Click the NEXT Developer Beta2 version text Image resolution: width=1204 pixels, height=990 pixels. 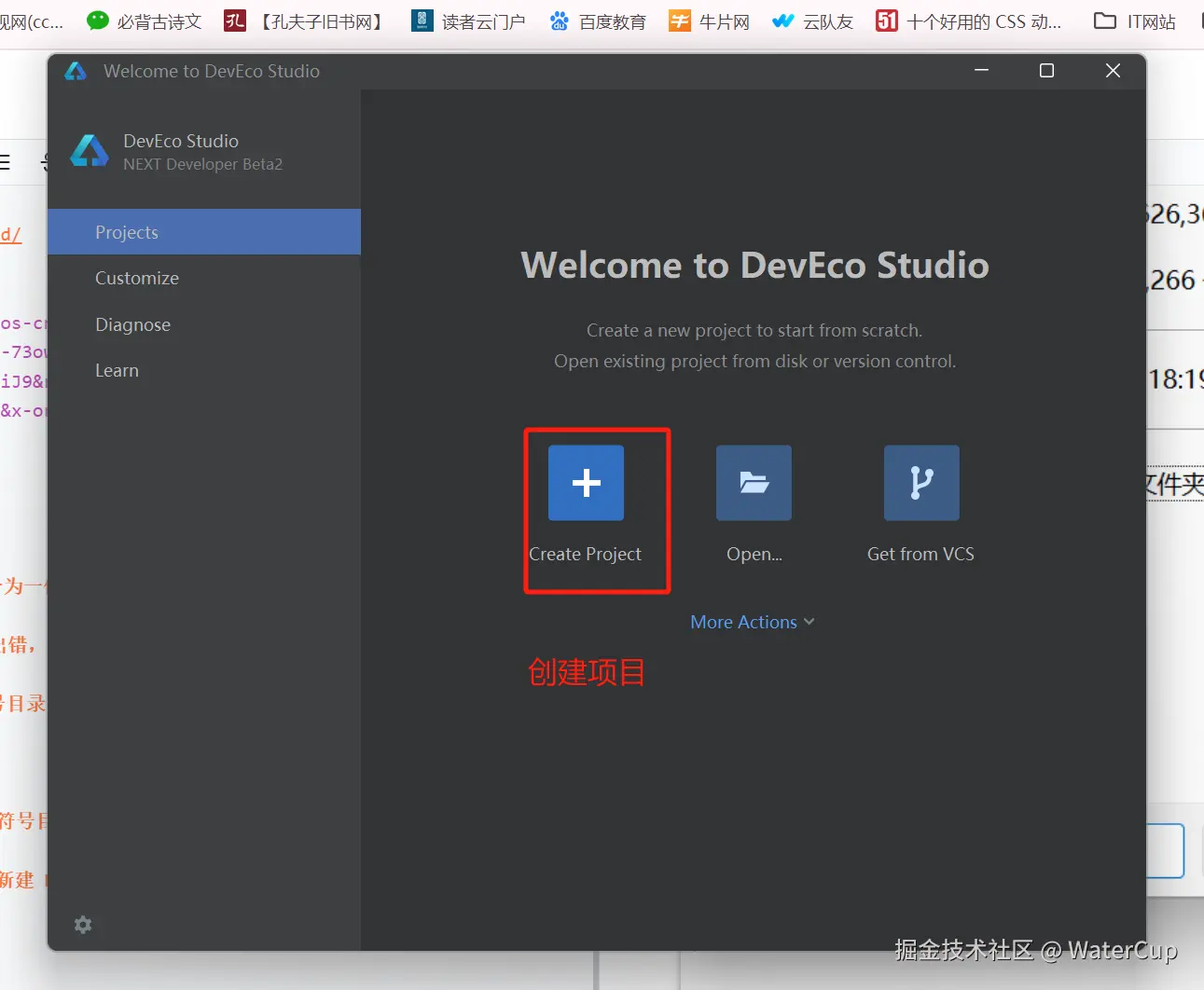[x=203, y=164]
